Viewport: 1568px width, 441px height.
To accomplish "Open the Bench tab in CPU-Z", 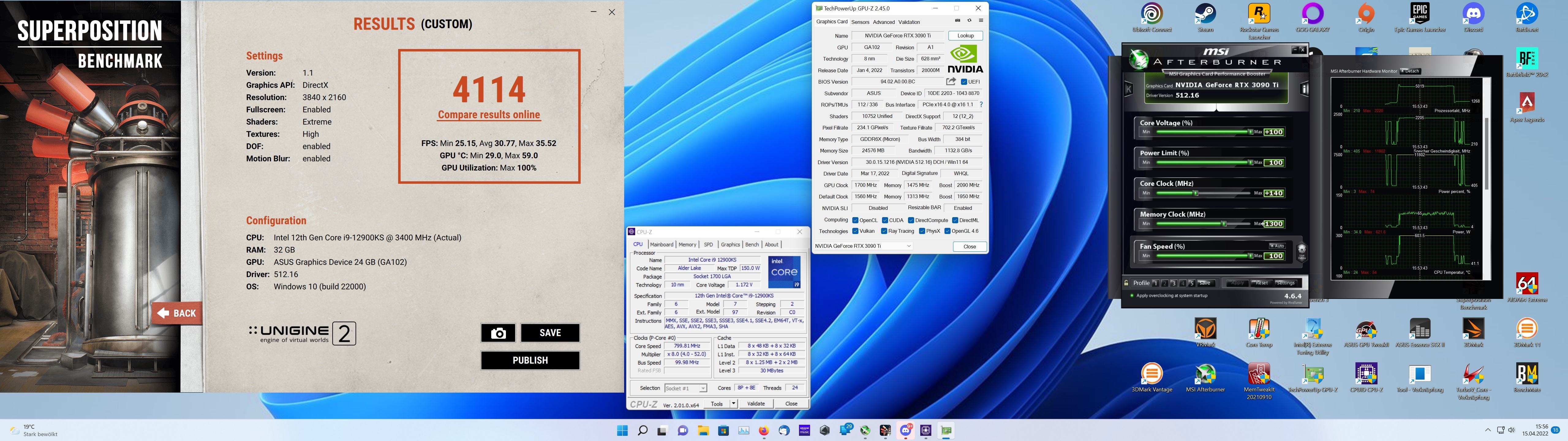I will 752,244.
